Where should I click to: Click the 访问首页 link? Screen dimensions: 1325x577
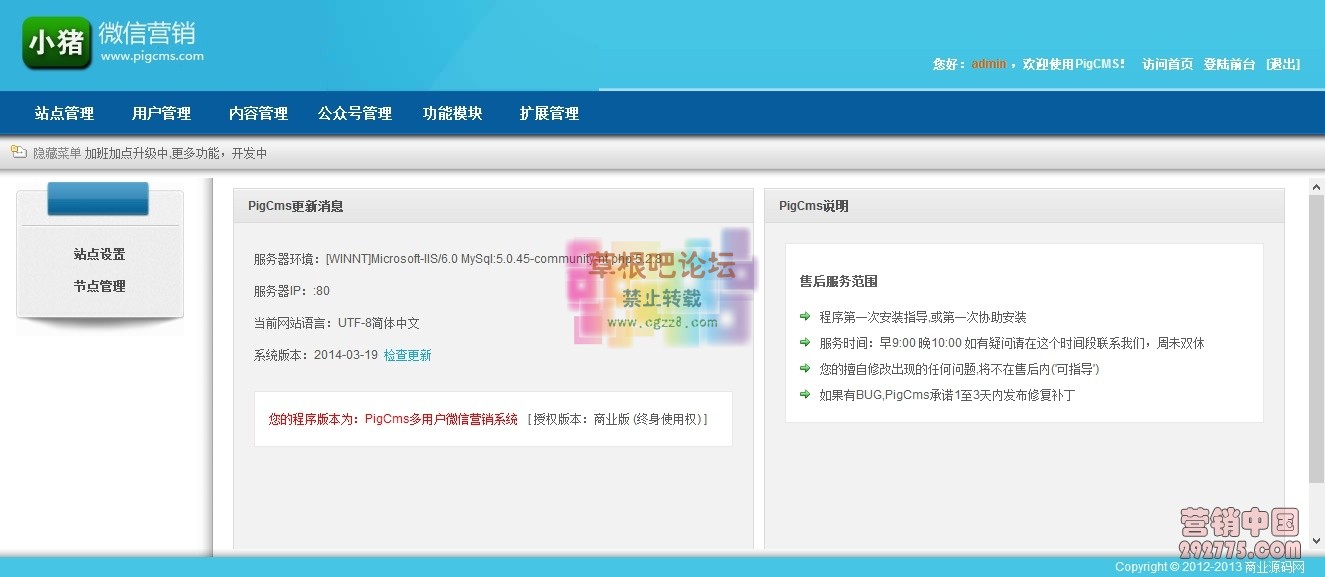[1167, 63]
